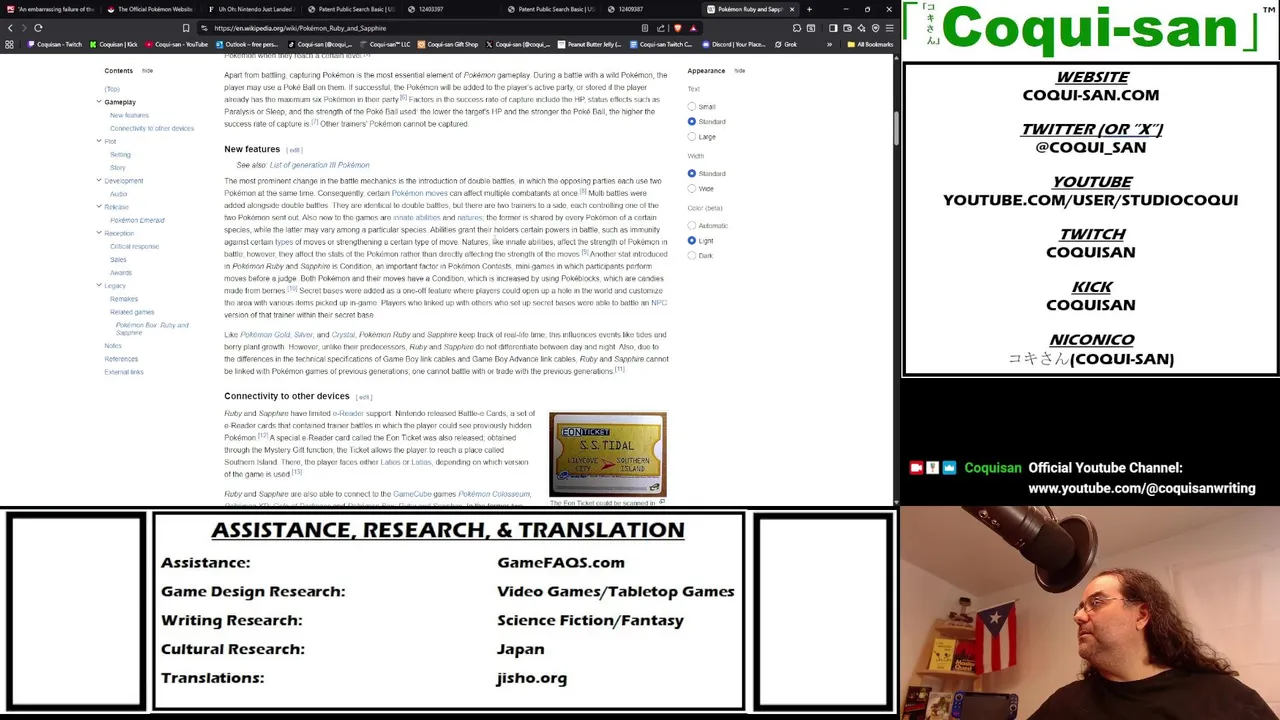Open the extensions puzzle icon
Screen dimensions: 1280x720
point(797,28)
